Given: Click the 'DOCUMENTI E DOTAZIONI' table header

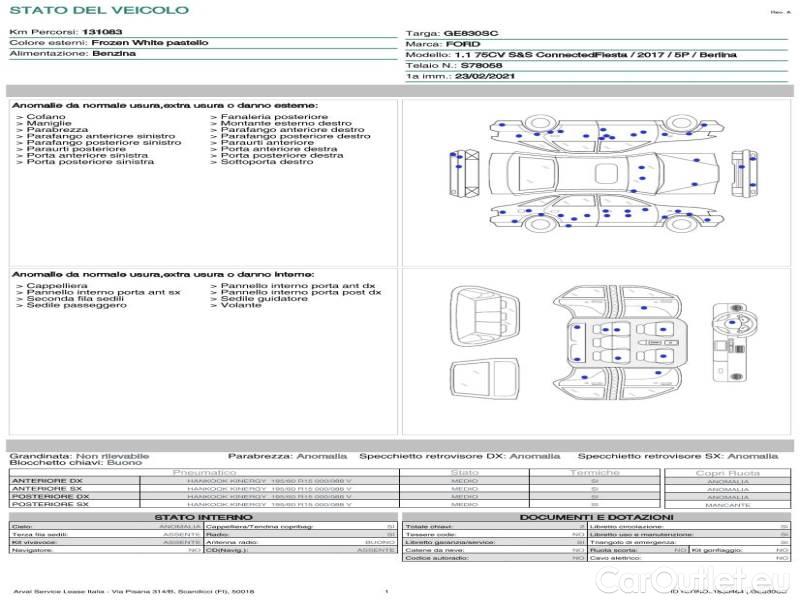Looking at the screenshot, I should coord(596,517).
